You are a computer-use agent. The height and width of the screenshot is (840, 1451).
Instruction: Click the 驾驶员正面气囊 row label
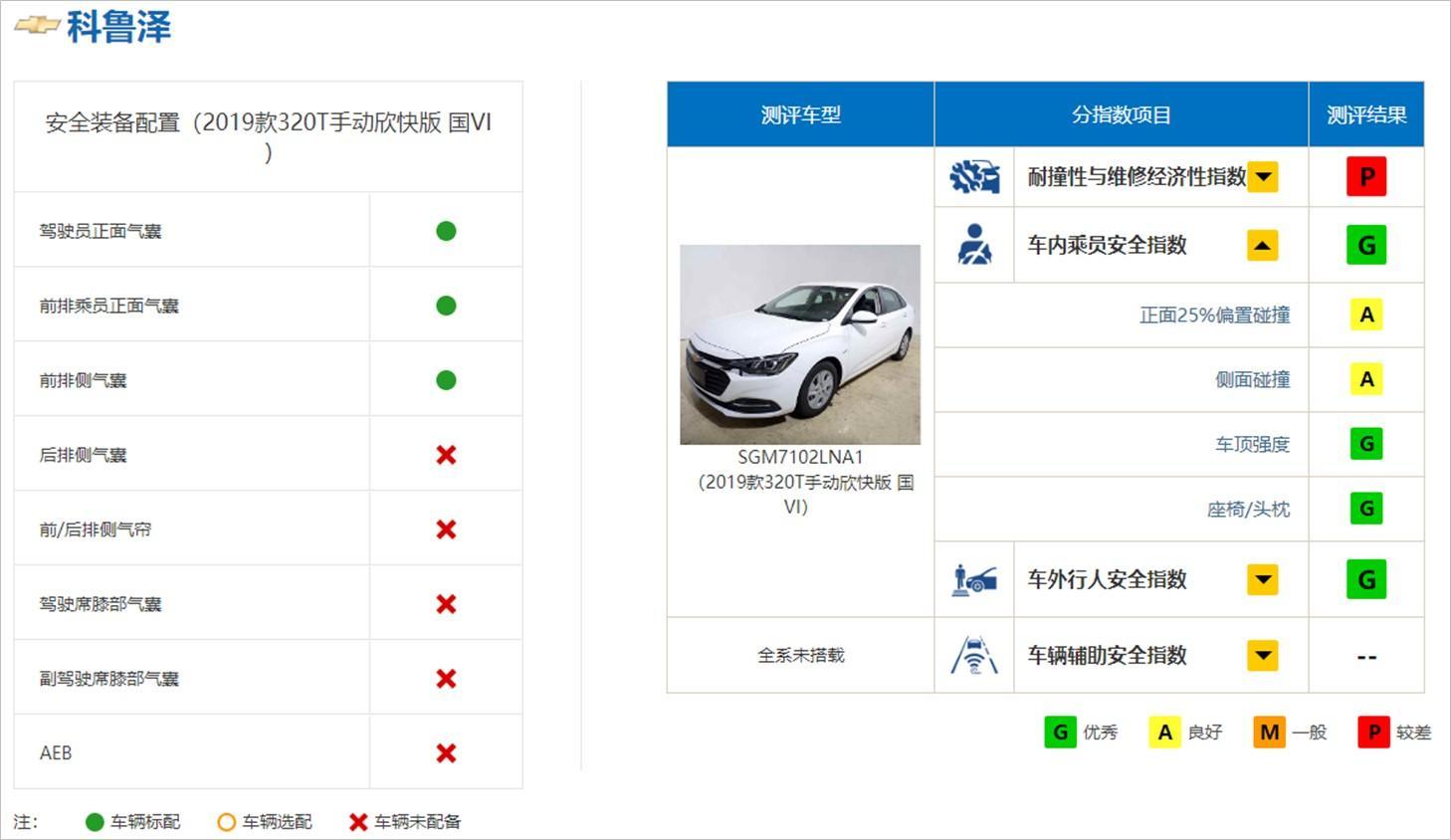(x=100, y=231)
